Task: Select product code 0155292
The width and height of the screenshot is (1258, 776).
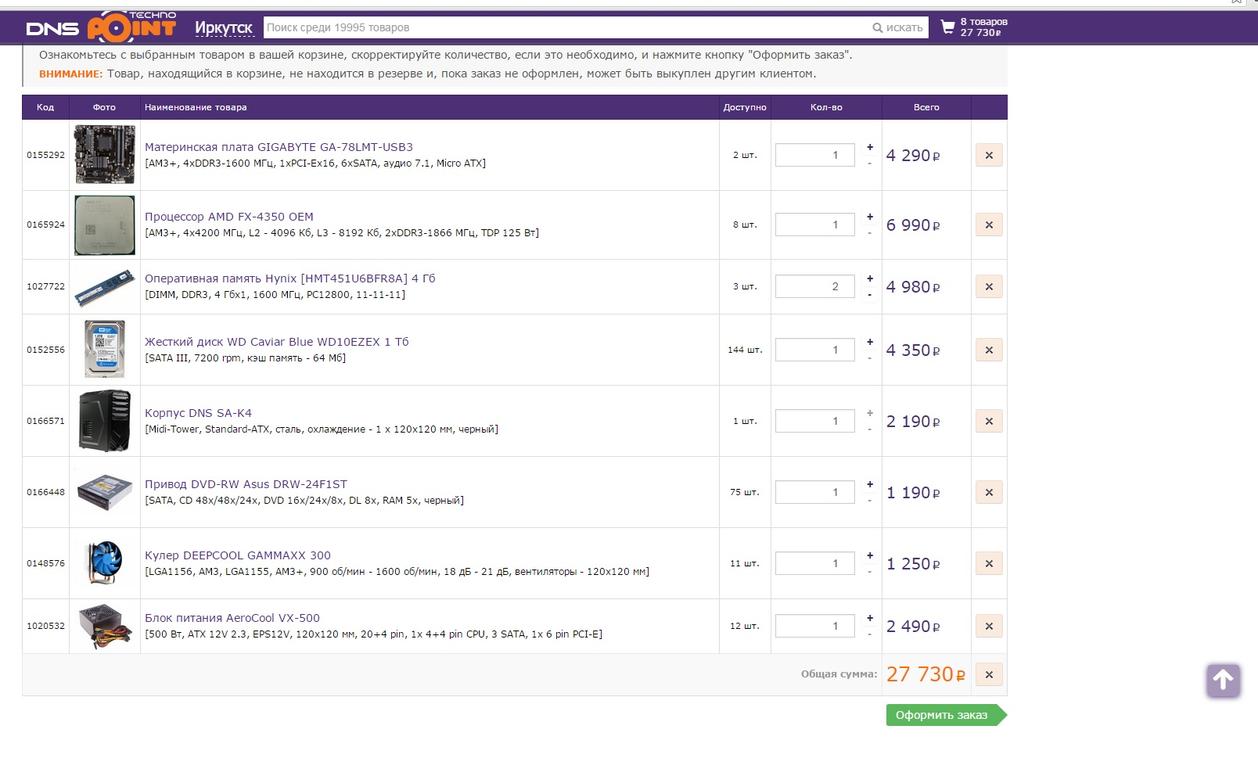Action: click(x=45, y=155)
